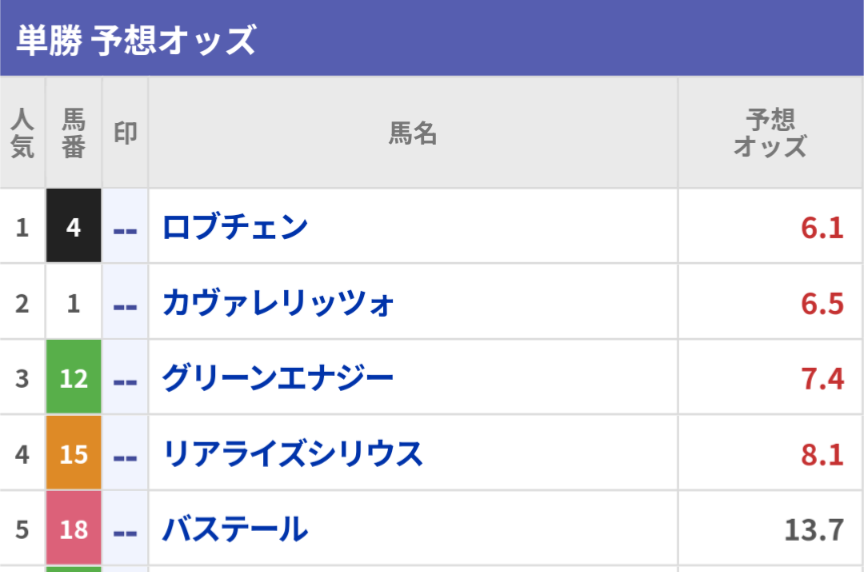This screenshot has width=864, height=572.
Task: Set the mark for ロブチェン row
Action: 125,228
